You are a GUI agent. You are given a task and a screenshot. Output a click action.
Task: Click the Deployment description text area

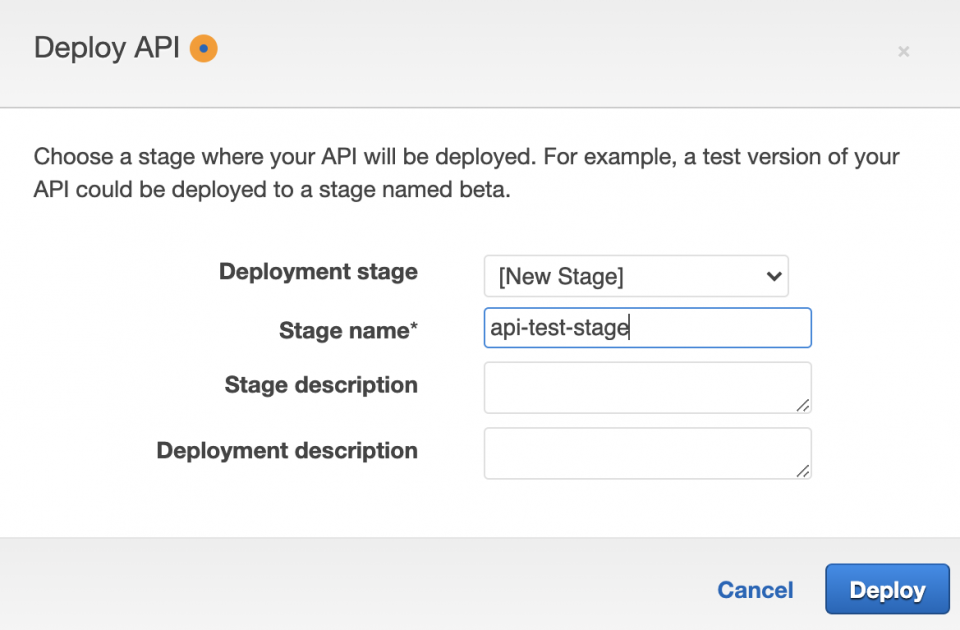click(647, 452)
